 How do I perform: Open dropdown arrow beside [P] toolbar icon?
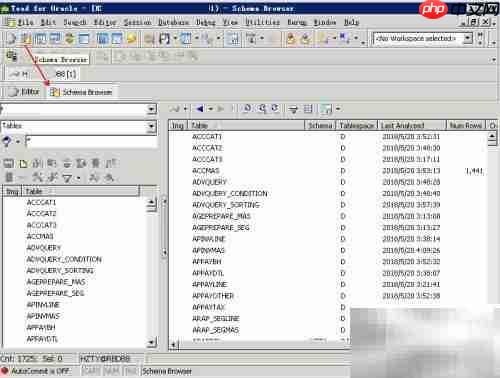[175, 39]
